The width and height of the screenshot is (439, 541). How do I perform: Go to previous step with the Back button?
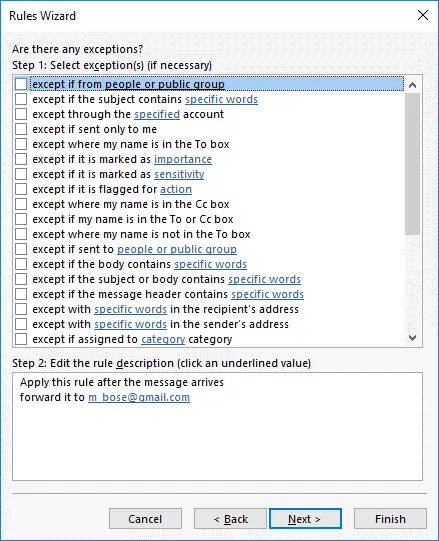point(230,519)
